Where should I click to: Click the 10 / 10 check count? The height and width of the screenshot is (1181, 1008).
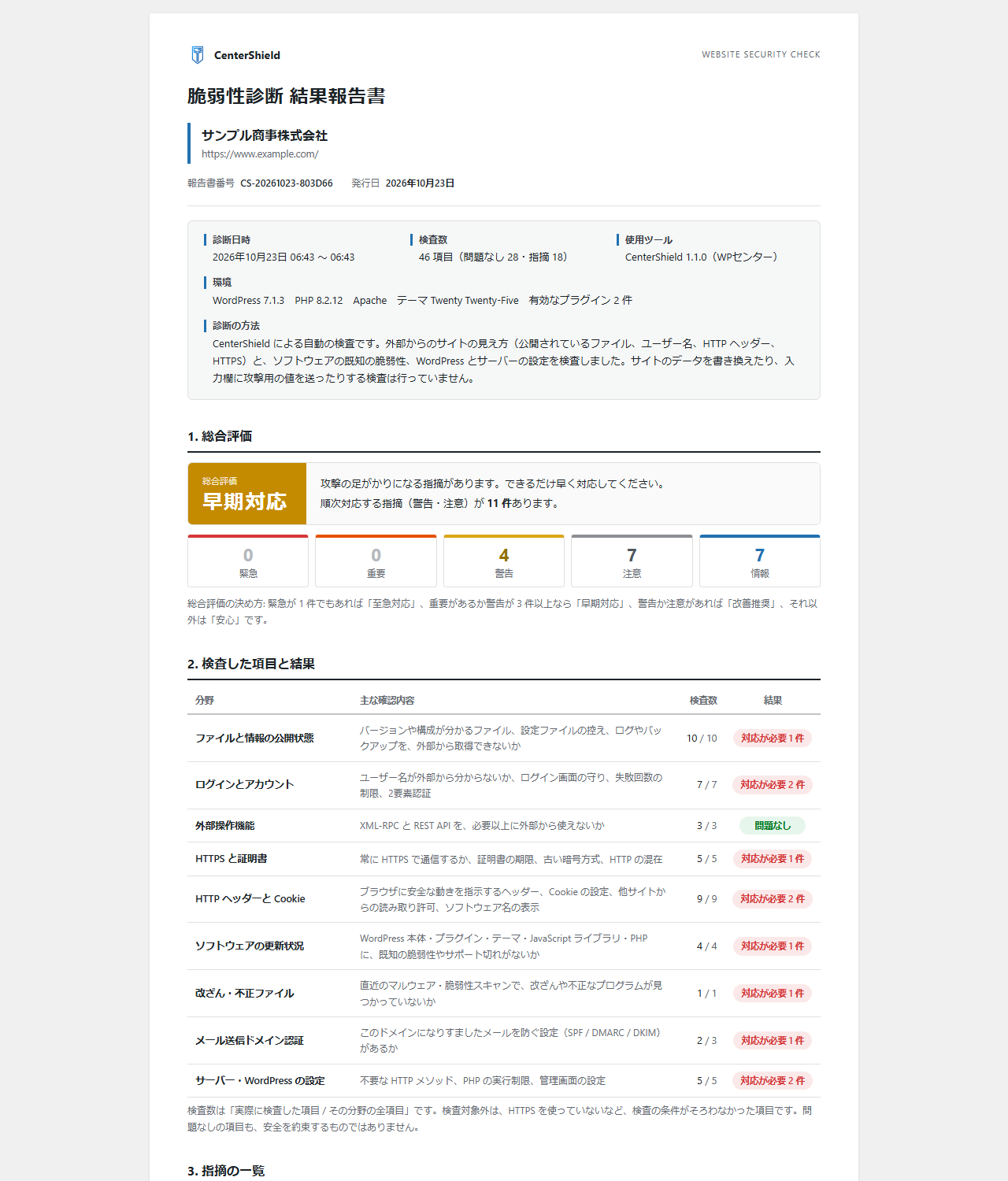click(702, 739)
